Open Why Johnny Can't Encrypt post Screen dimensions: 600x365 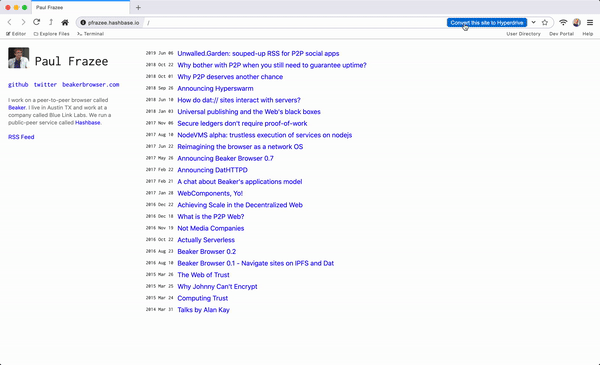[x=217, y=287]
